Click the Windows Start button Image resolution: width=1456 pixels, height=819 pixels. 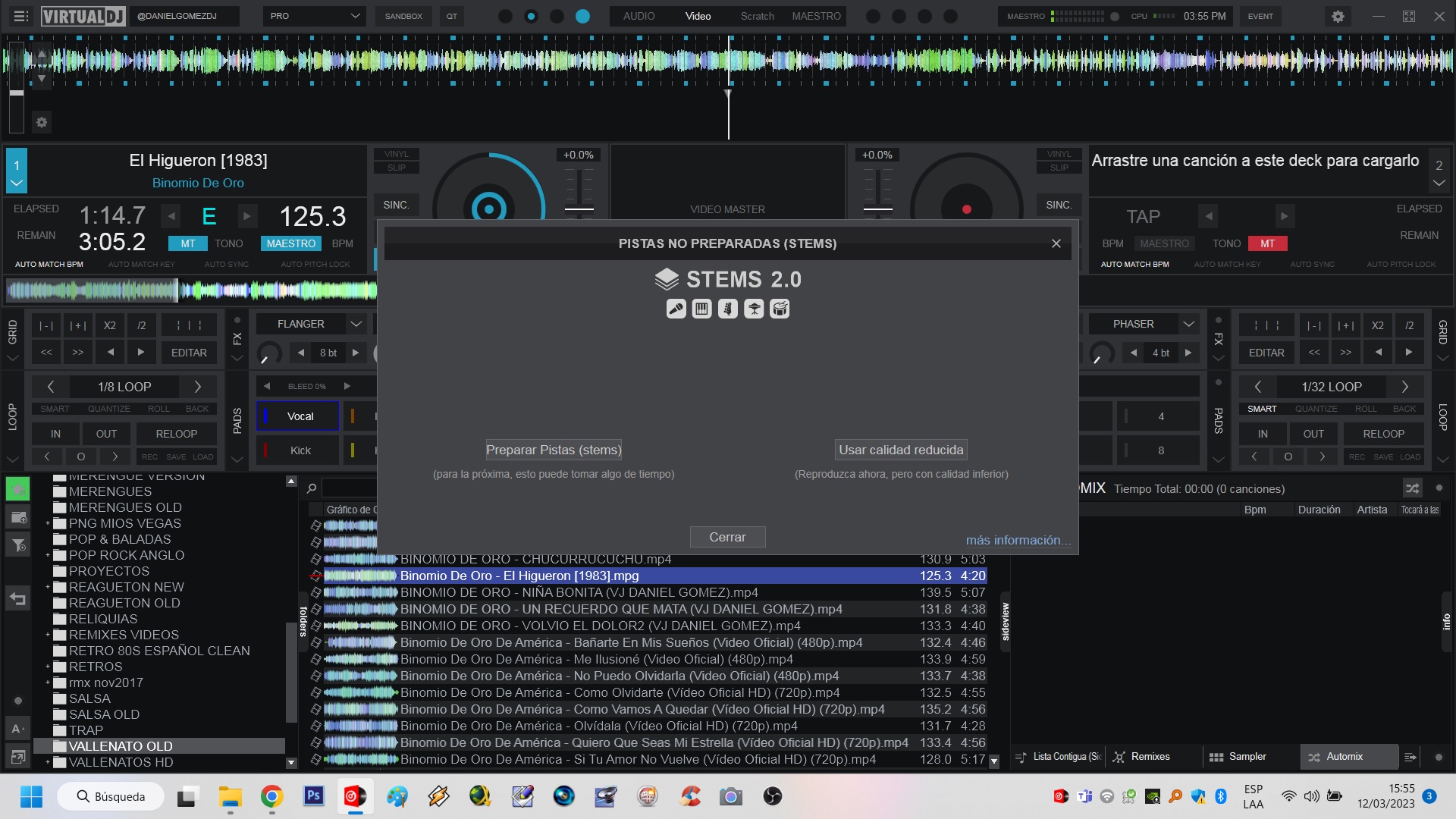31,796
